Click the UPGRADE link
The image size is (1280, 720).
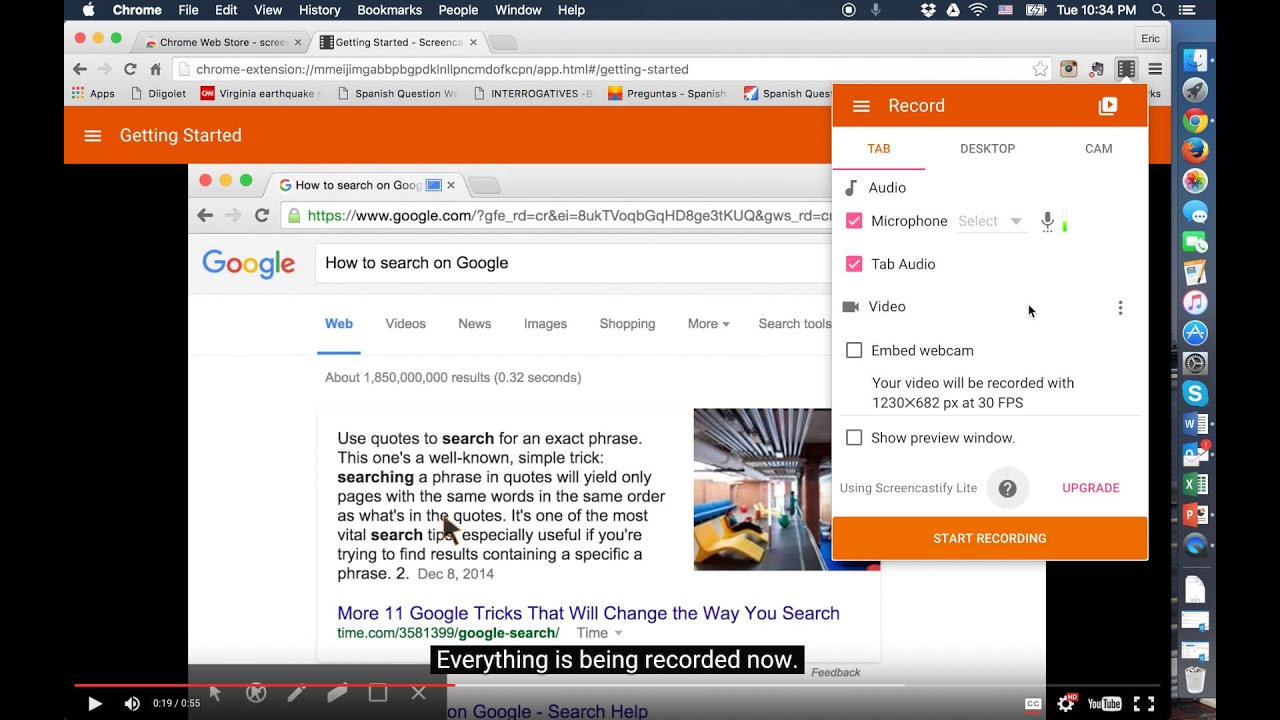[x=1091, y=488]
